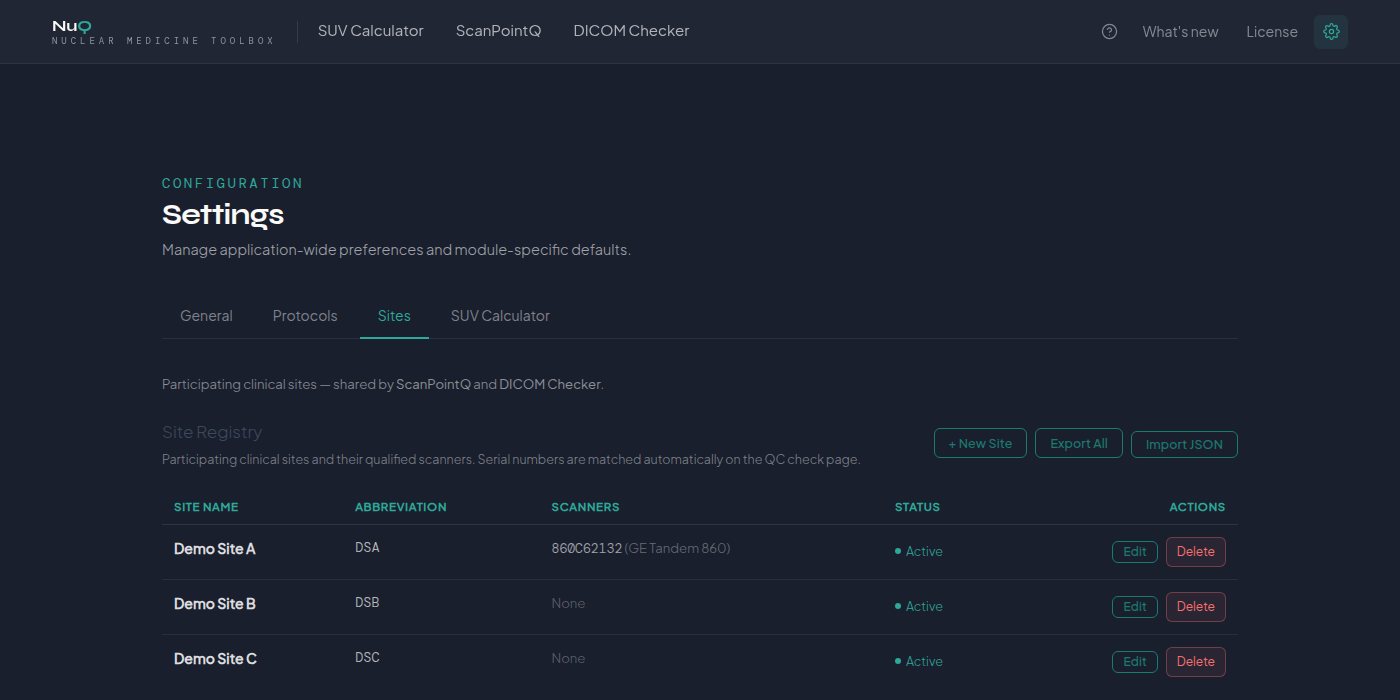Switch to the General settings tab
The image size is (1400, 700).
click(x=206, y=316)
